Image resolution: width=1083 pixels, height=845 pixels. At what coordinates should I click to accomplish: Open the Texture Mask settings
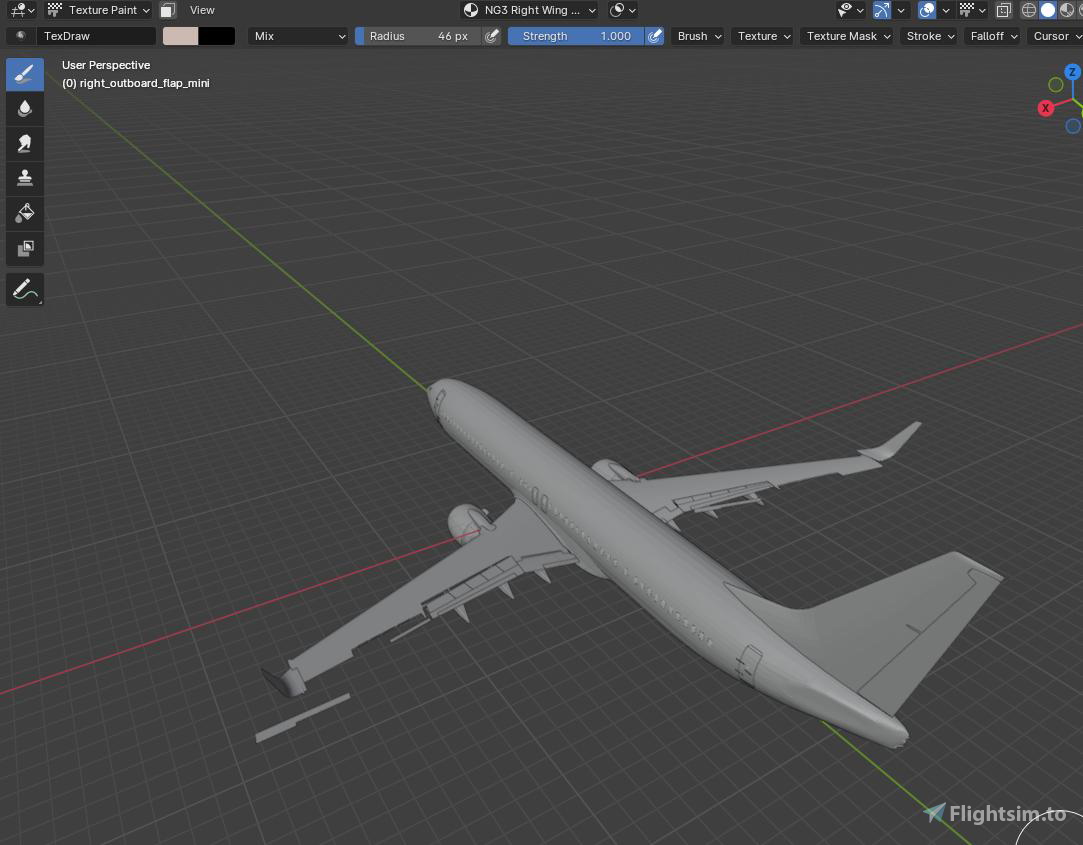coord(846,36)
